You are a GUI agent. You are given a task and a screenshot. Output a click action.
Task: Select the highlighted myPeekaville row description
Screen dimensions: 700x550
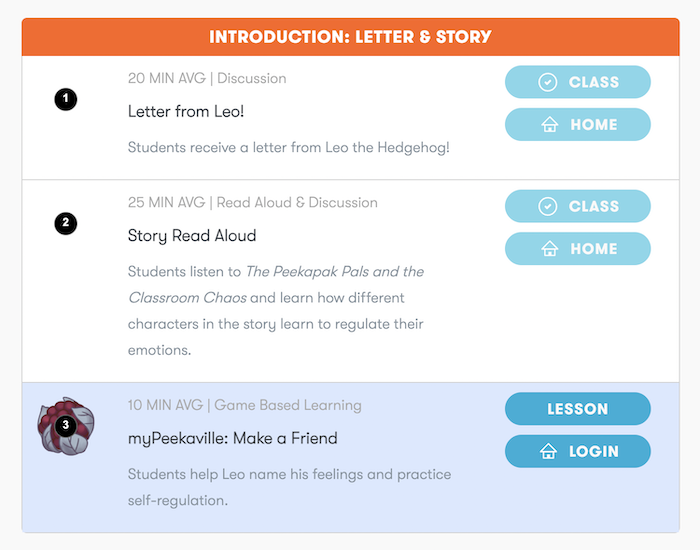click(289, 487)
